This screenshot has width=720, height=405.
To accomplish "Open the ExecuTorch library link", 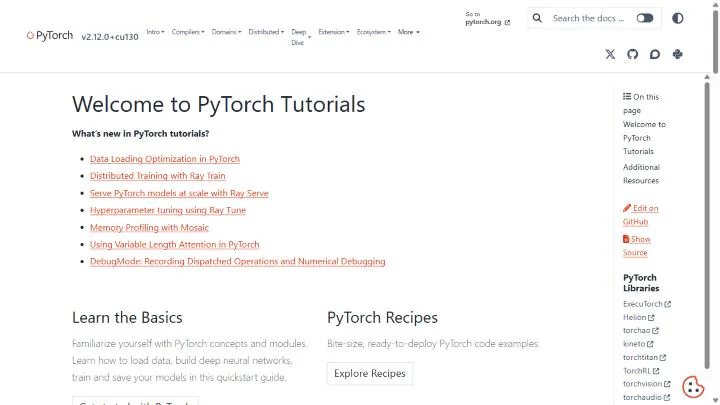I will point(647,304).
